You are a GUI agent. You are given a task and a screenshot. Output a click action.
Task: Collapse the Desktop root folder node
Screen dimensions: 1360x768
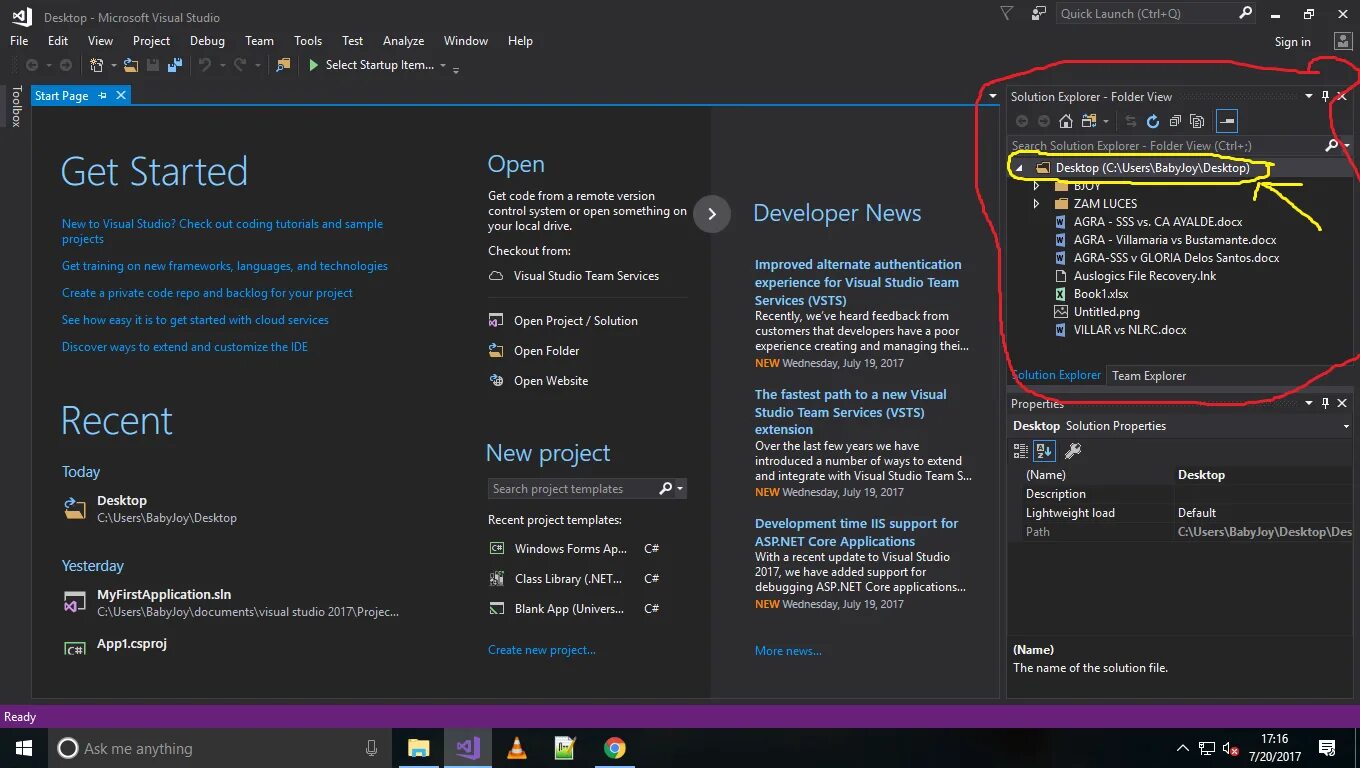pos(1019,169)
